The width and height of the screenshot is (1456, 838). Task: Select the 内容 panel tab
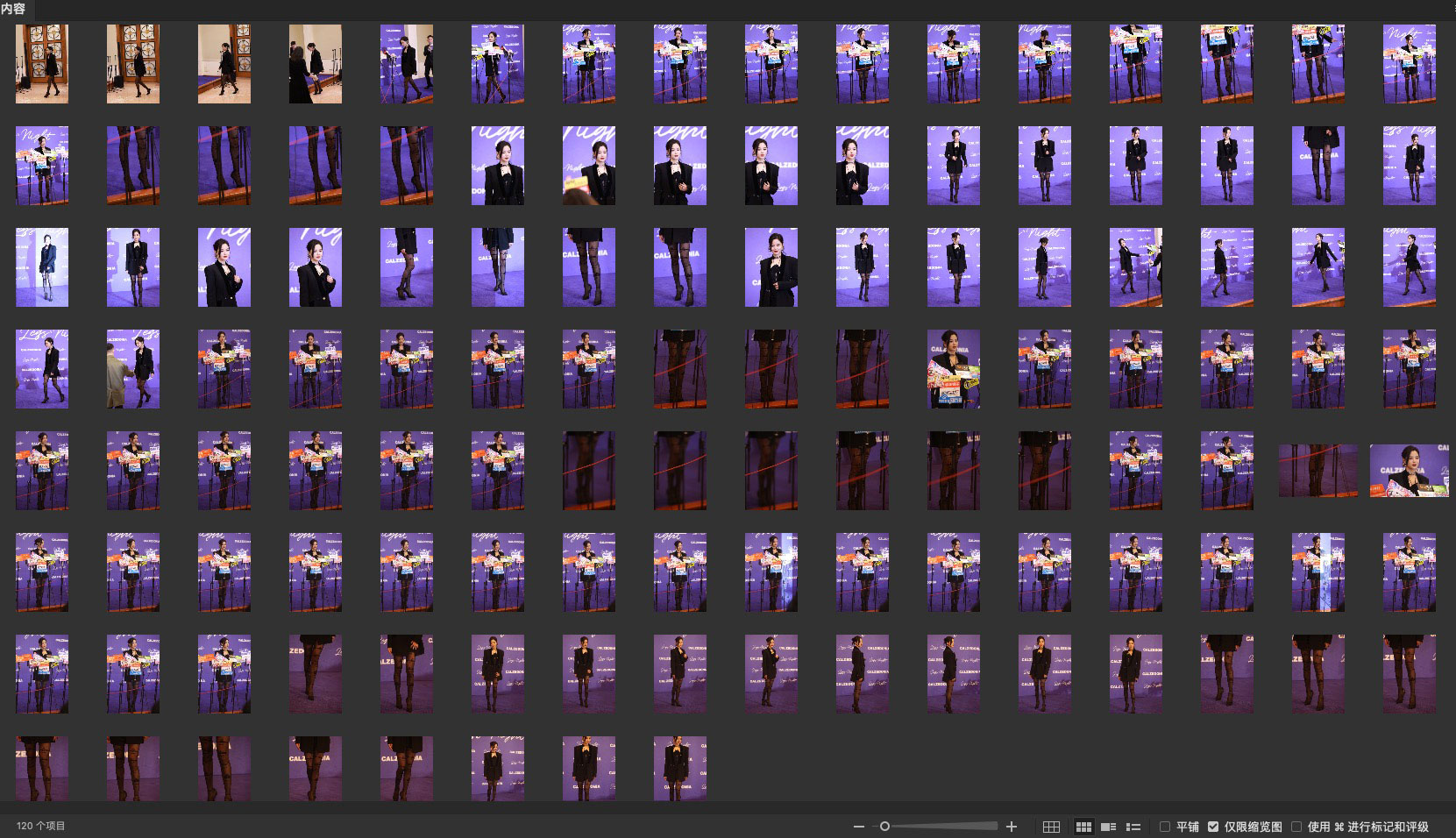13,9
